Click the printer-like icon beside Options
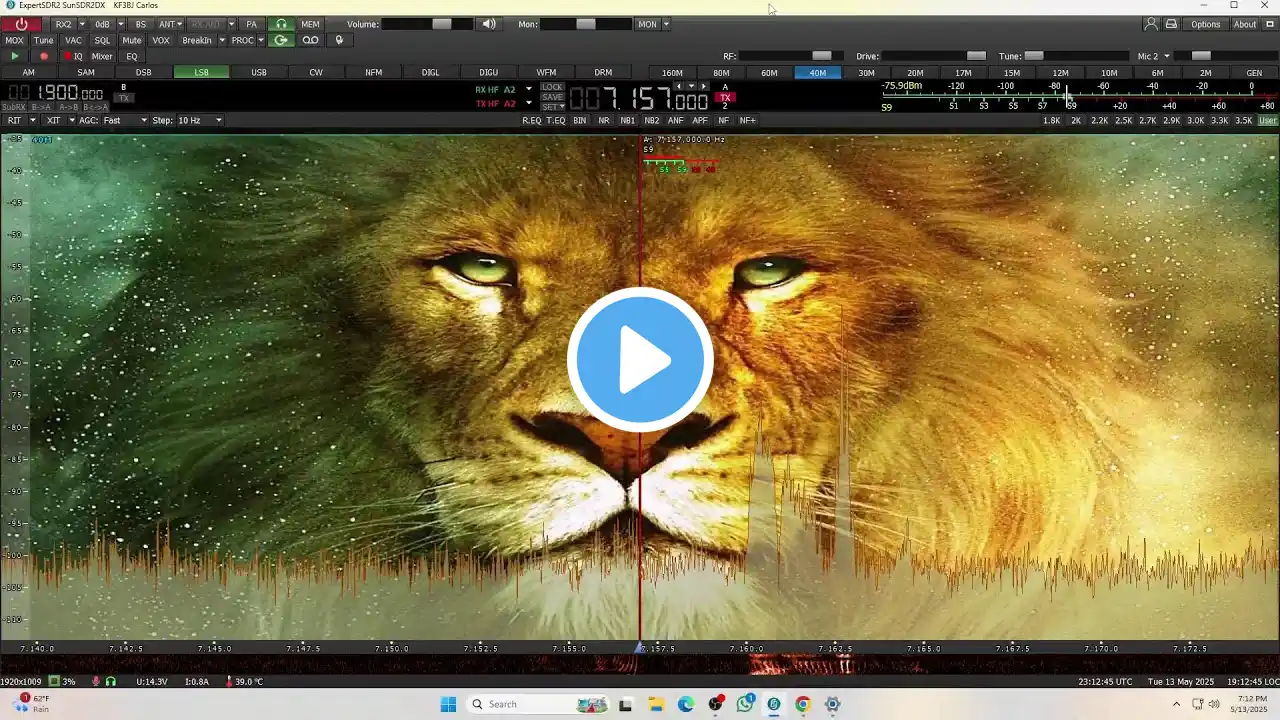1280x720 pixels. [1171, 24]
